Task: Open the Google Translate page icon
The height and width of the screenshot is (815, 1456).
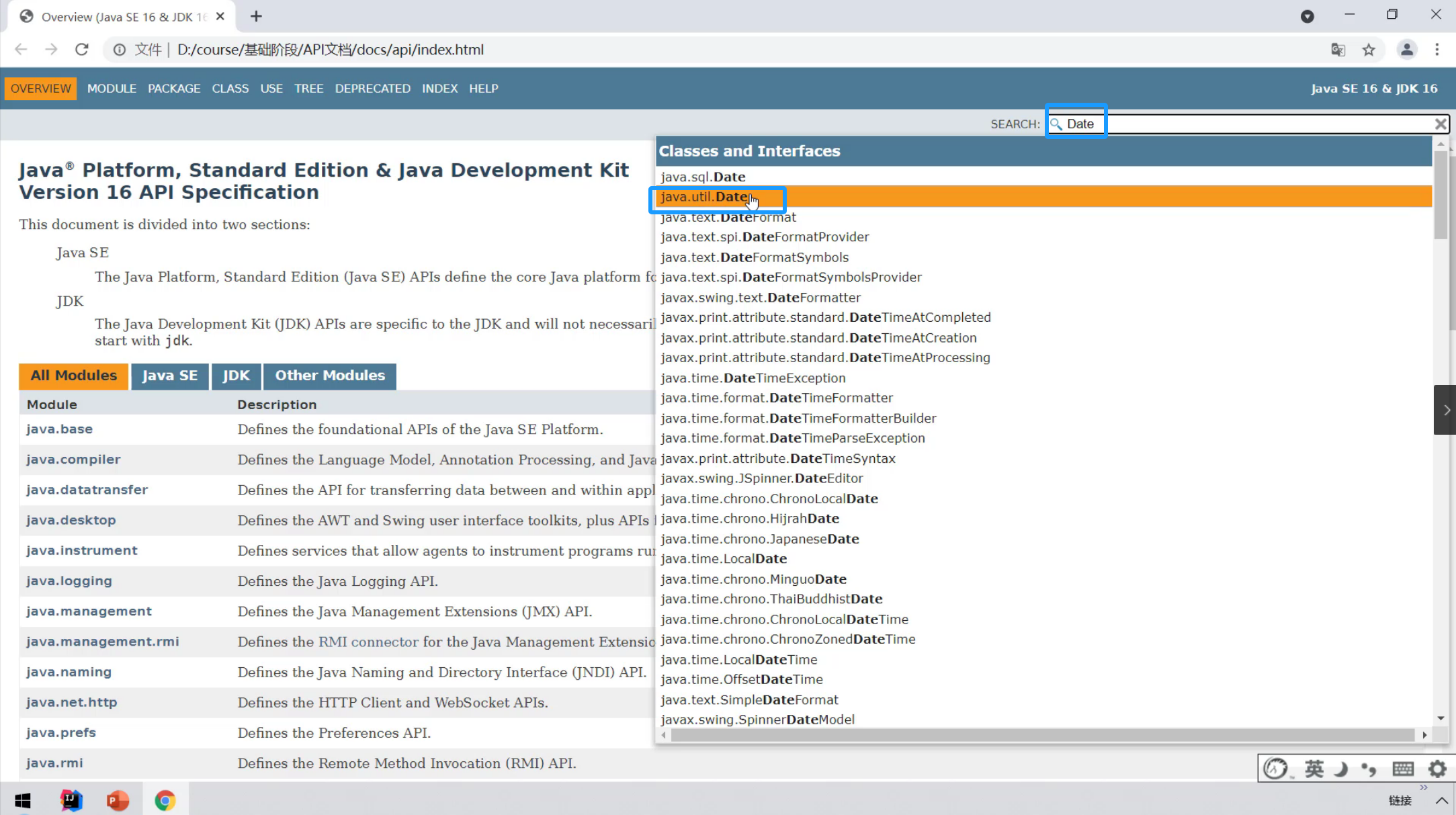Action: coord(1338,50)
